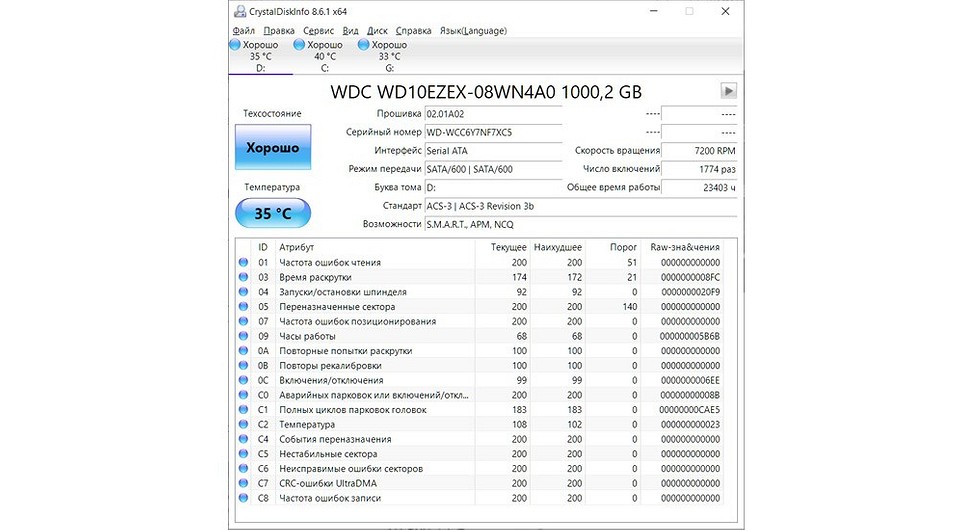Screen dimensions: 960x530
Task: Click status dot for attribute 03
Action: [x=243, y=277]
